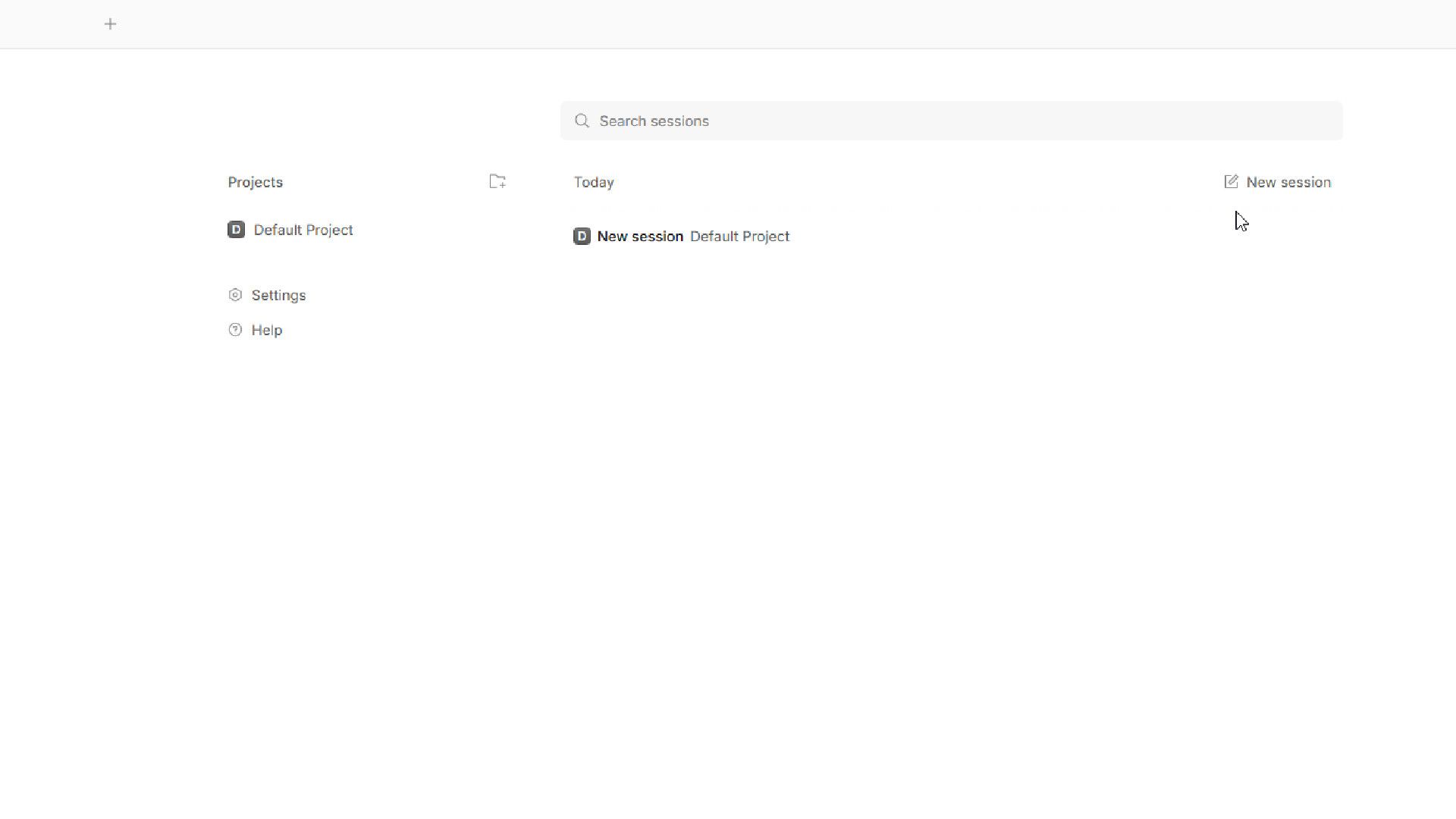Open a new tab with the plus icon

tap(110, 24)
